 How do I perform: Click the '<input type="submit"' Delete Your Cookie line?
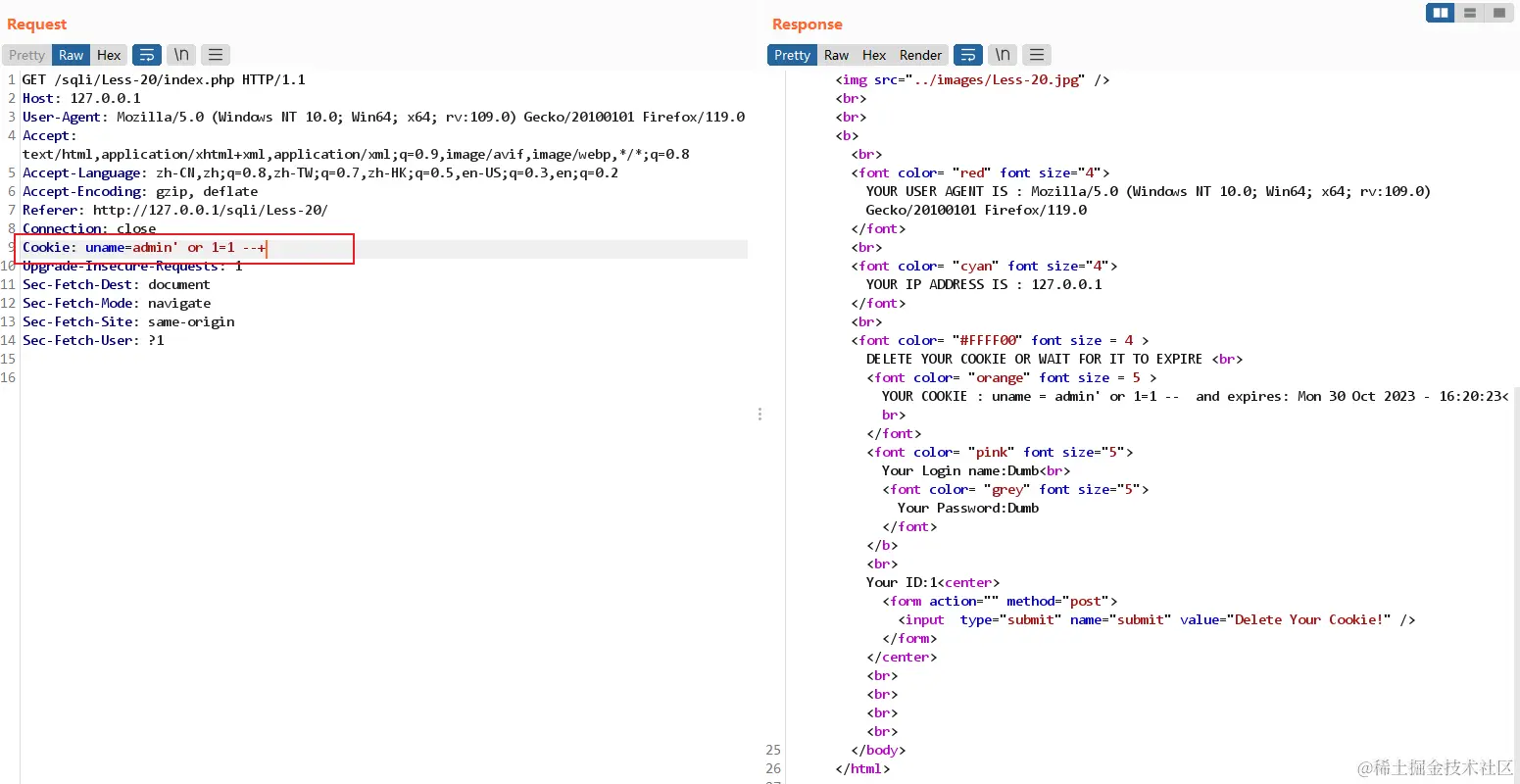coord(1156,619)
